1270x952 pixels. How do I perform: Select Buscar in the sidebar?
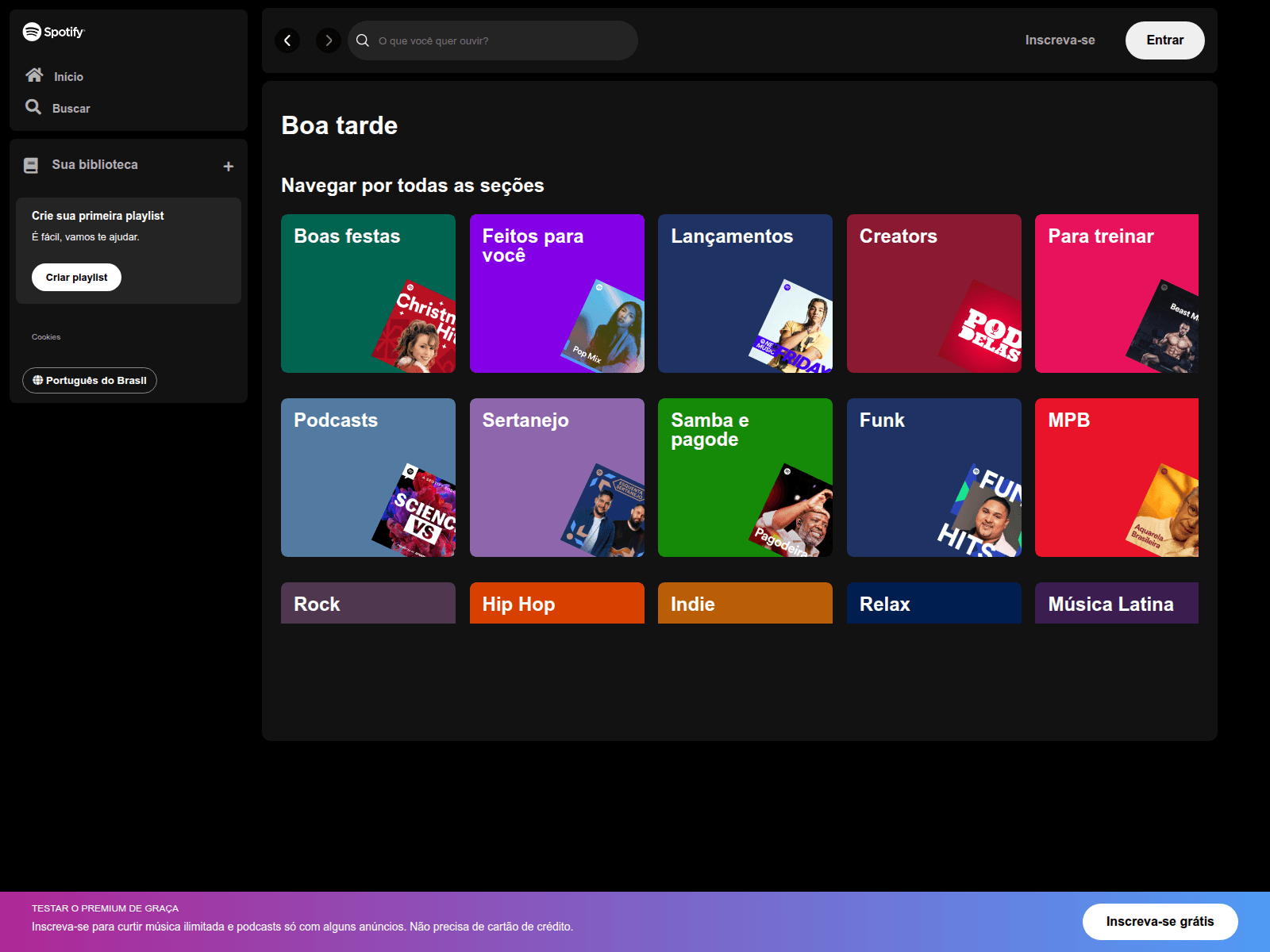coord(70,108)
